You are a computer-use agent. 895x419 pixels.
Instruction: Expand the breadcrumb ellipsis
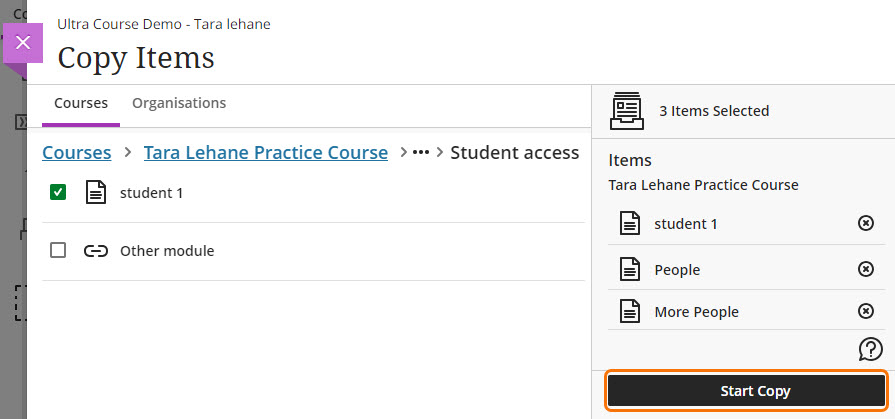point(420,153)
